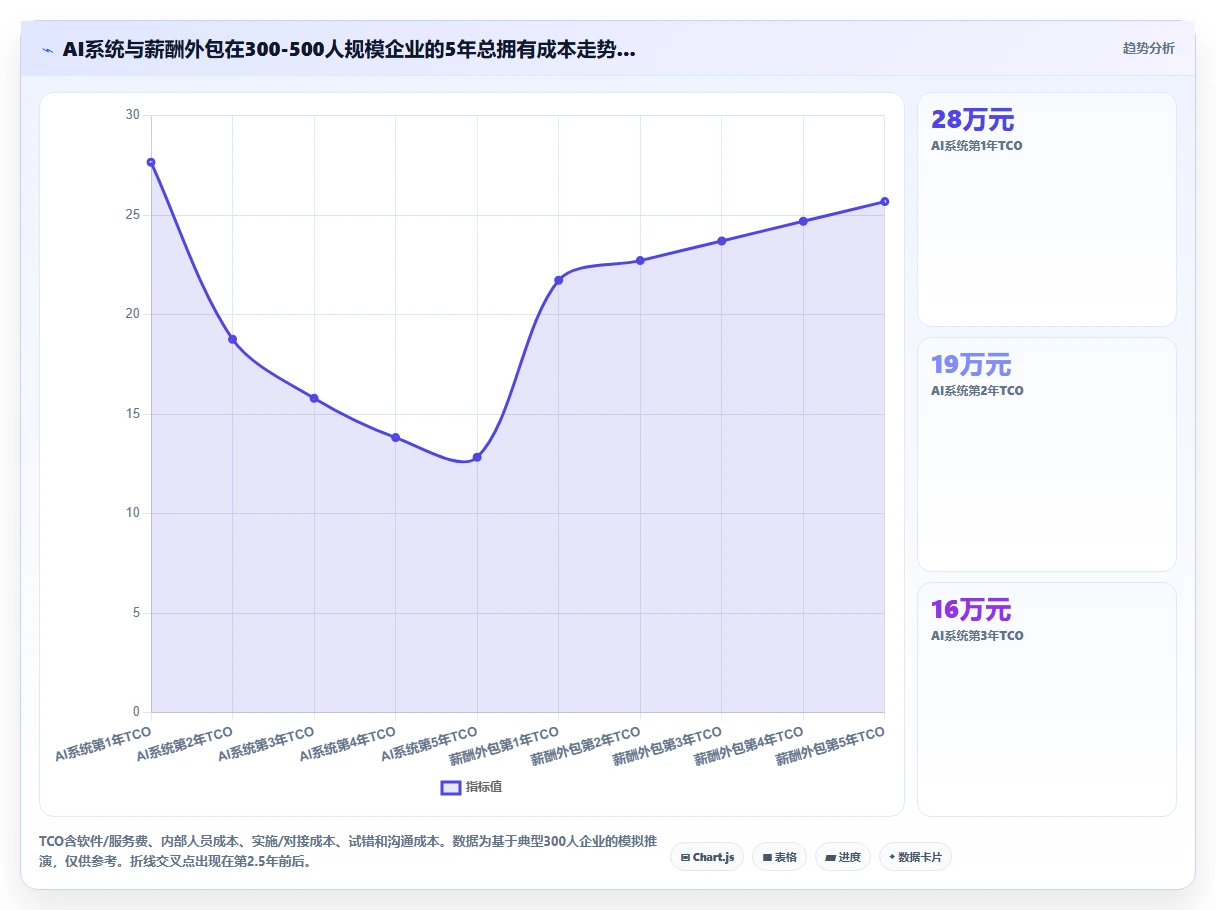Select the 薪酬外包第4年TCO data point
This screenshot has height=910, width=1216.
(803, 221)
